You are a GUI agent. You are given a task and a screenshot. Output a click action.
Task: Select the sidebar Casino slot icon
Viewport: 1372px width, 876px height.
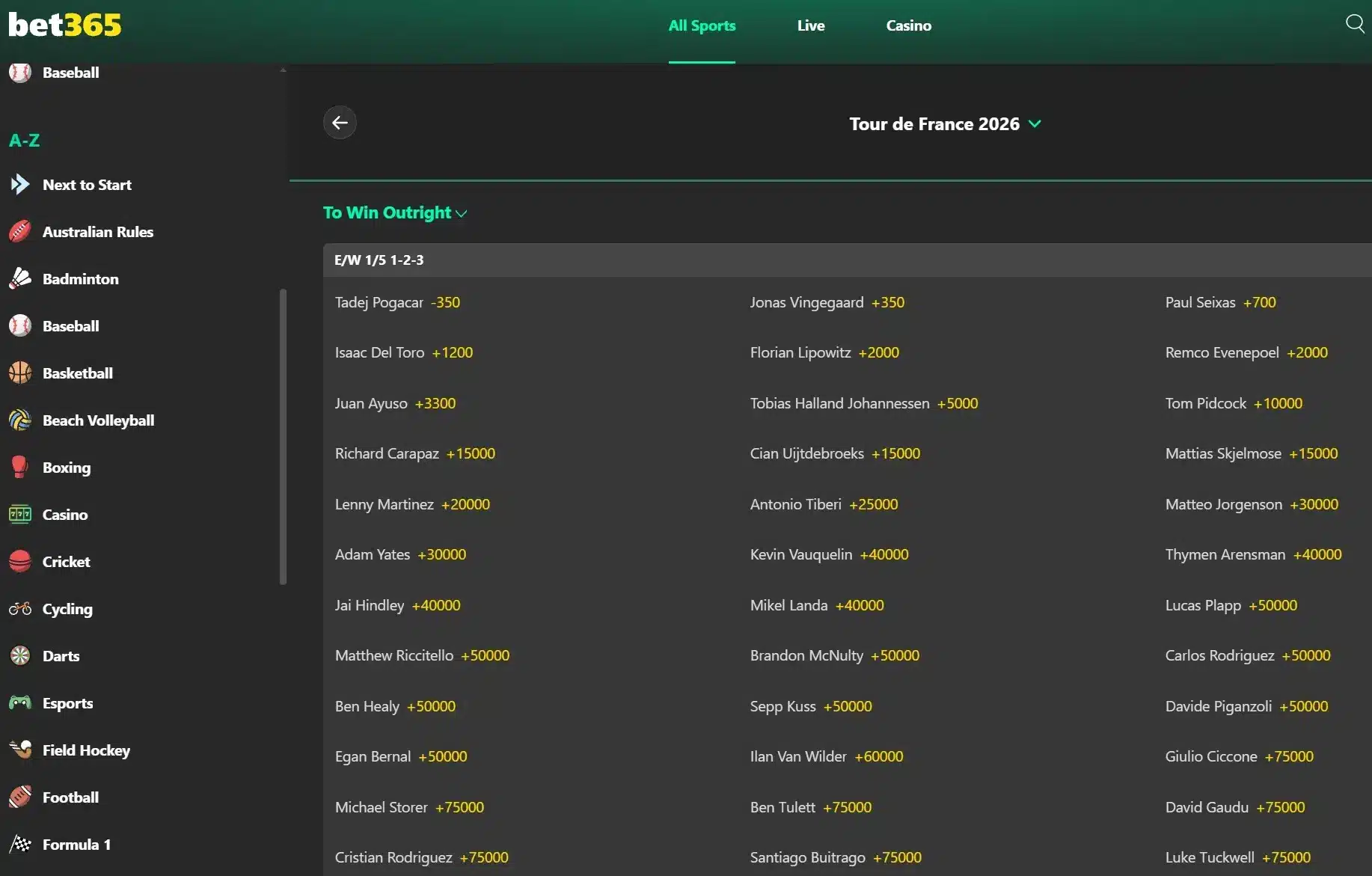point(20,515)
